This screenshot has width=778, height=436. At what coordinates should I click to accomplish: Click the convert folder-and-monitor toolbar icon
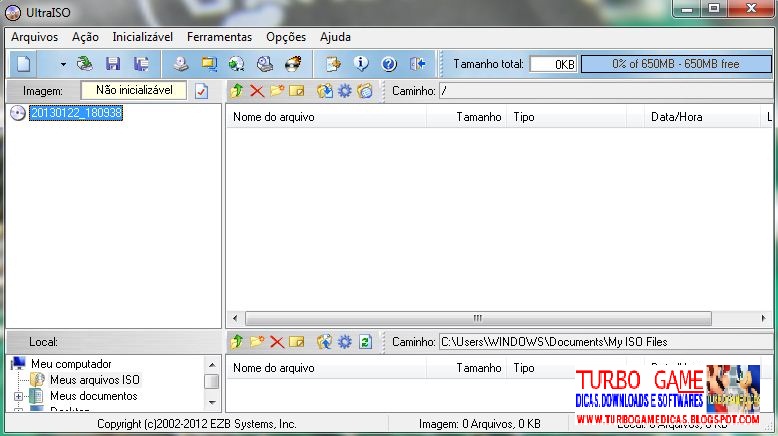(x=209, y=64)
